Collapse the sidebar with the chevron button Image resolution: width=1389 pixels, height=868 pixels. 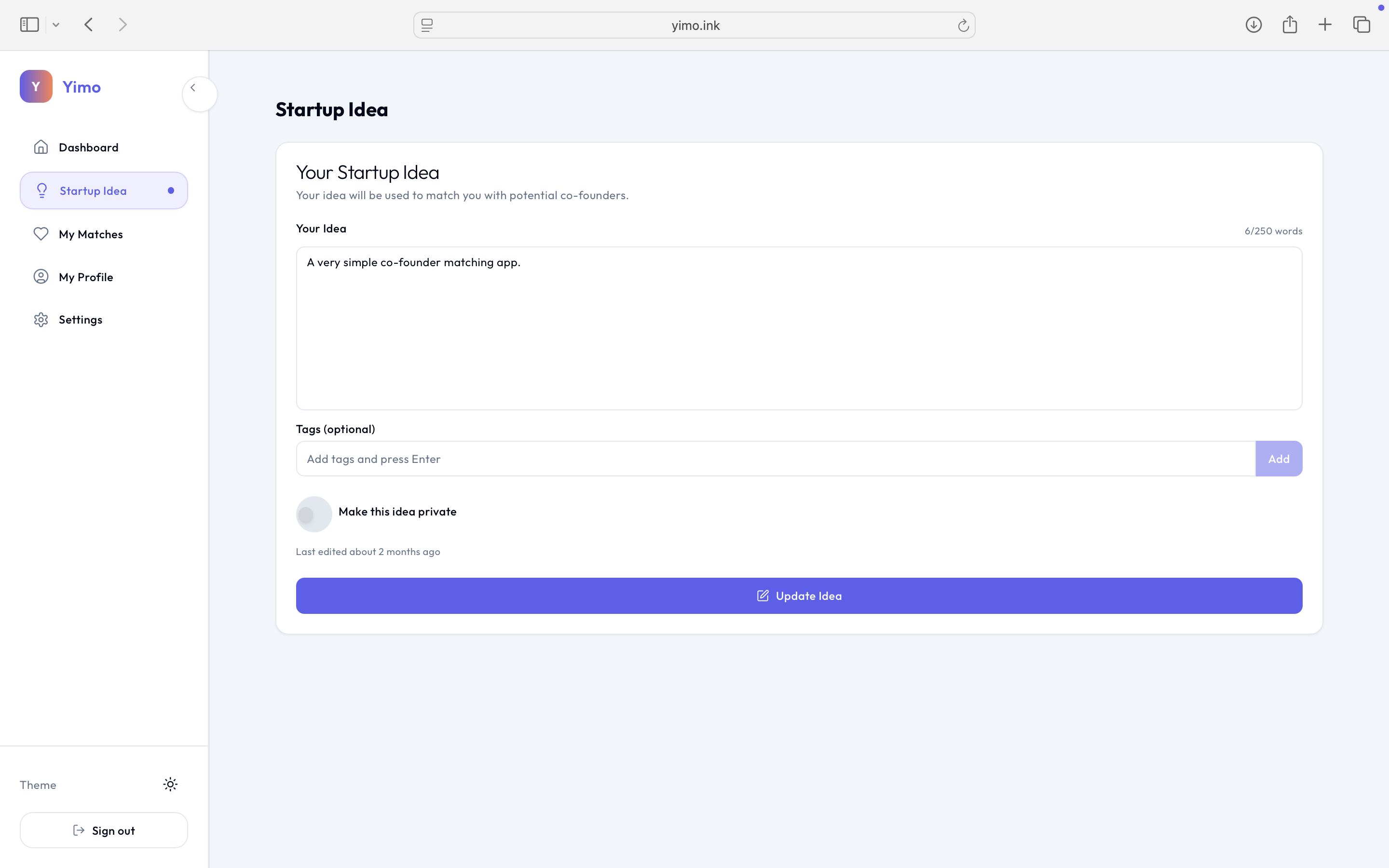pyautogui.click(x=199, y=94)
